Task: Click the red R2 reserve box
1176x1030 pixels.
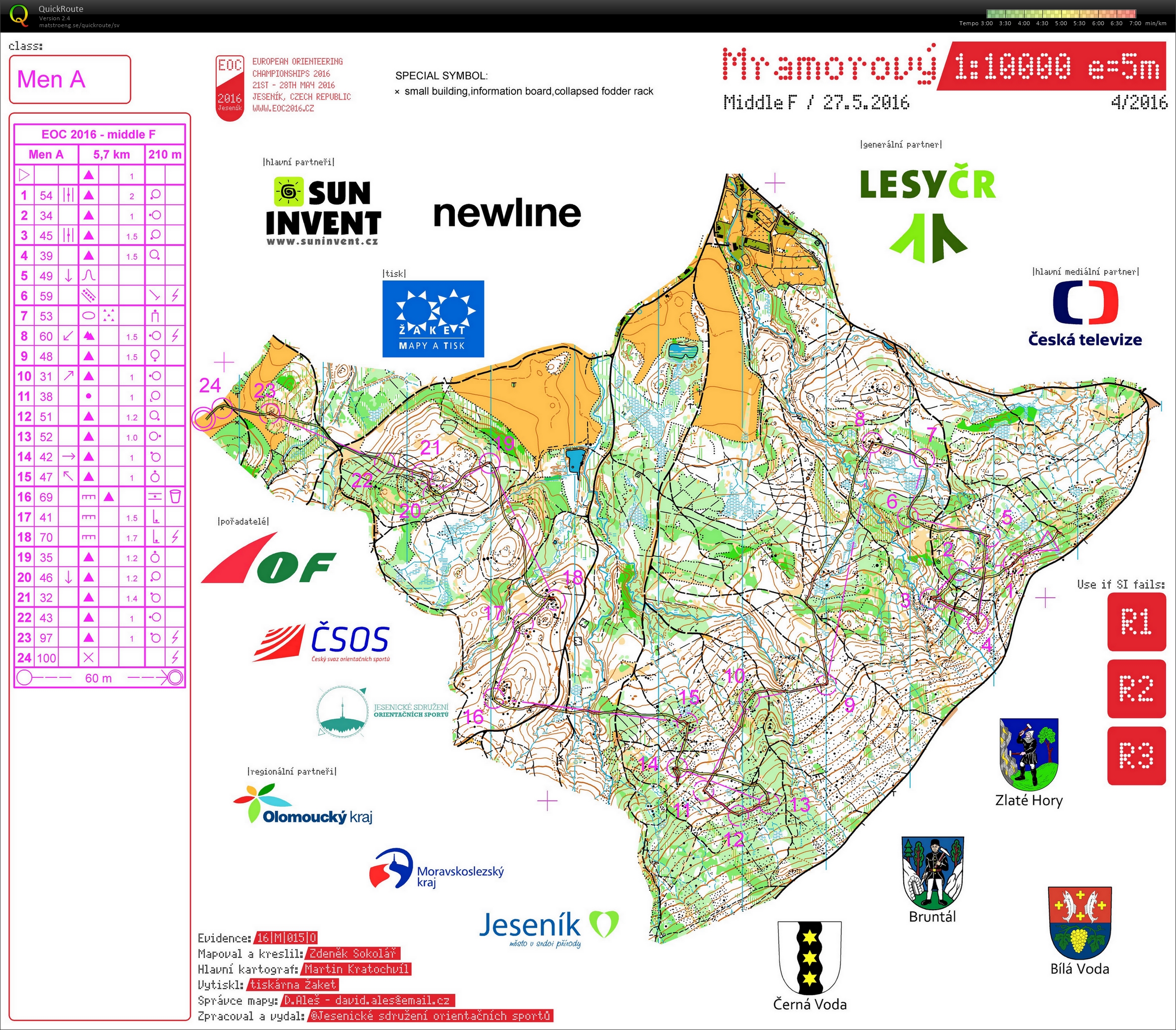Action: click(x=1136, y=689)
